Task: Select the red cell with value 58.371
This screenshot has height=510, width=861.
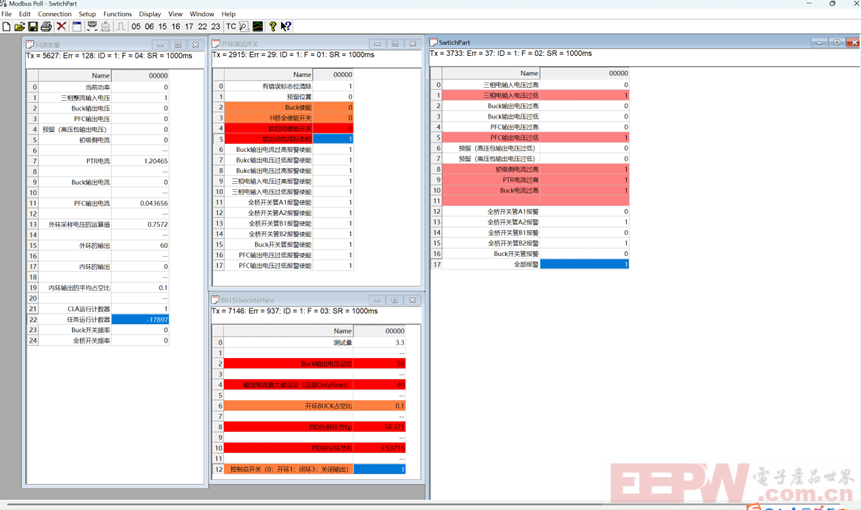Action: 380,427
